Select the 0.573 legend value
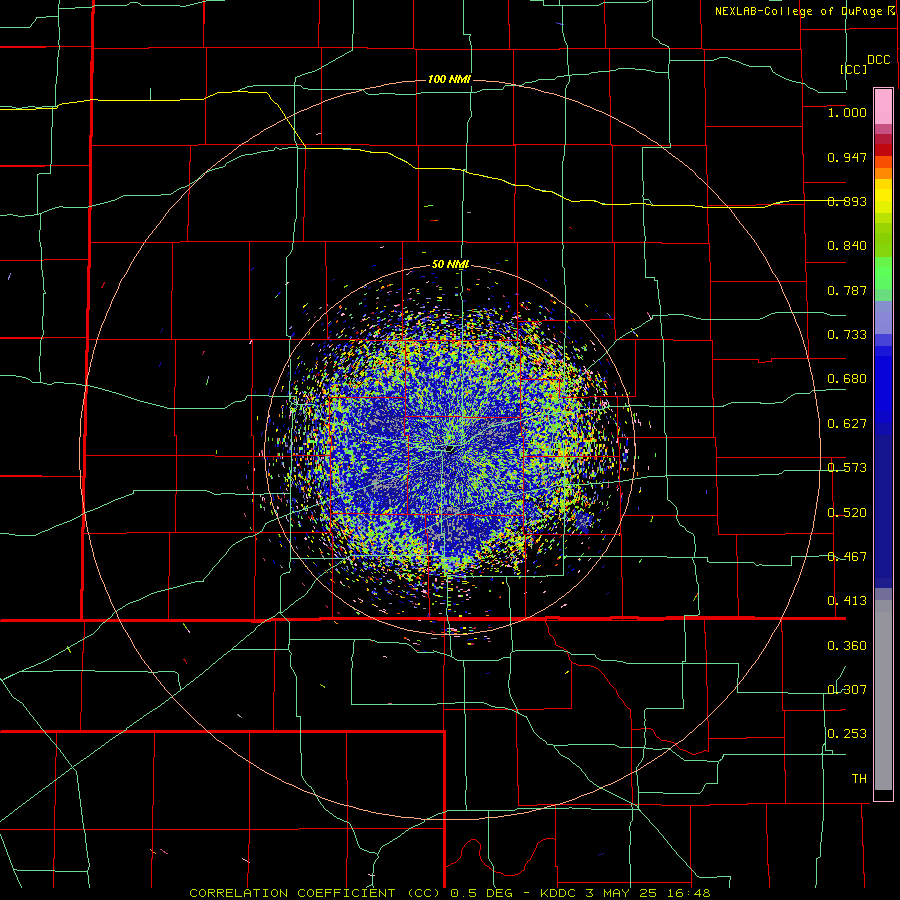The height and width of the screenshot is (900, 900). pyautogui.click(x=847, y=468)
